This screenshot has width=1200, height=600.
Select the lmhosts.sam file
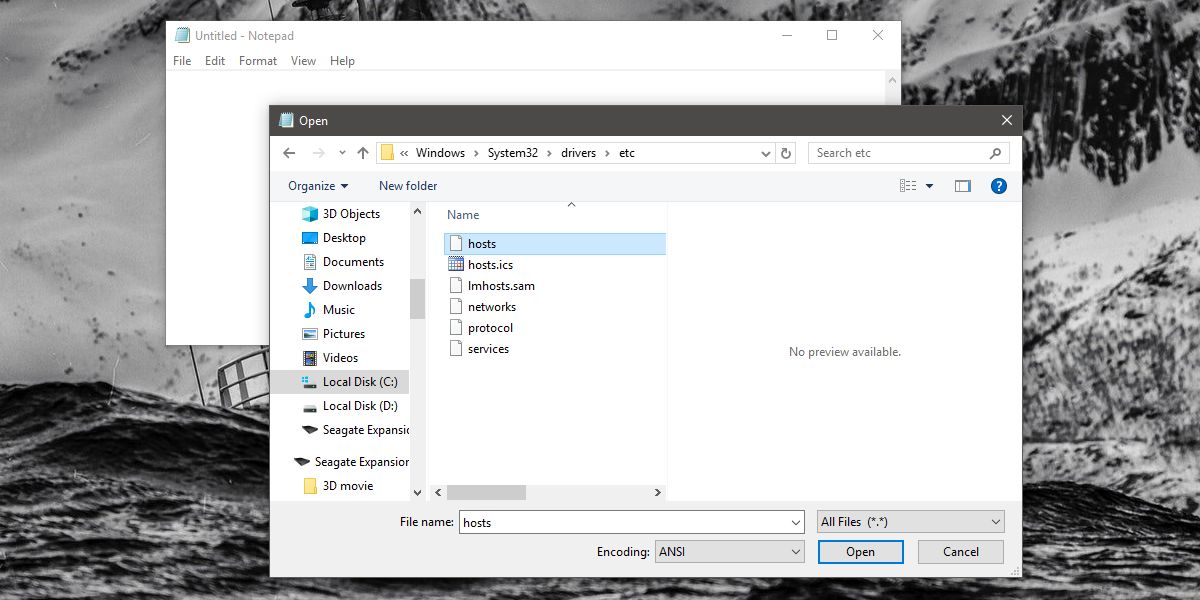pos(501,286)
